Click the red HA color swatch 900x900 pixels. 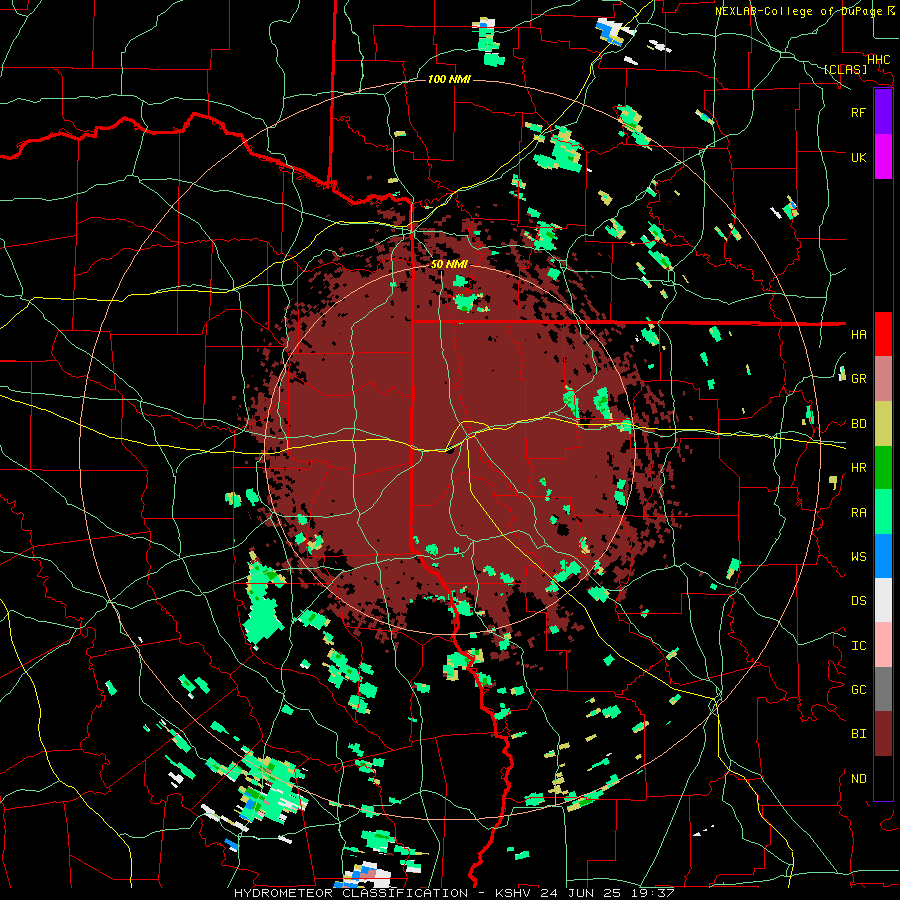pos(883,334)
